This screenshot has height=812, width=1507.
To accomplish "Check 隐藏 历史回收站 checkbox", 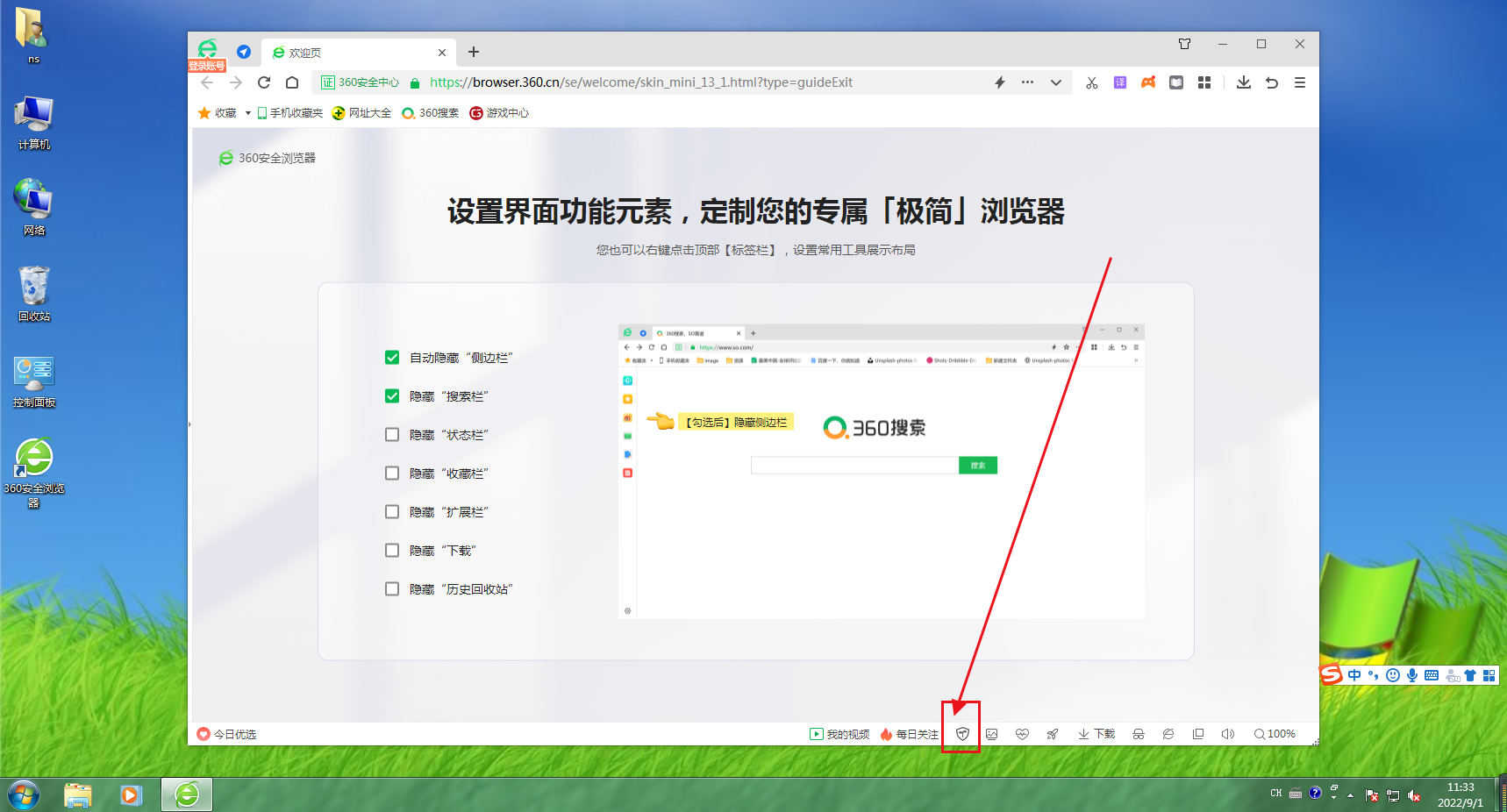I will click(x=392, y=589).
